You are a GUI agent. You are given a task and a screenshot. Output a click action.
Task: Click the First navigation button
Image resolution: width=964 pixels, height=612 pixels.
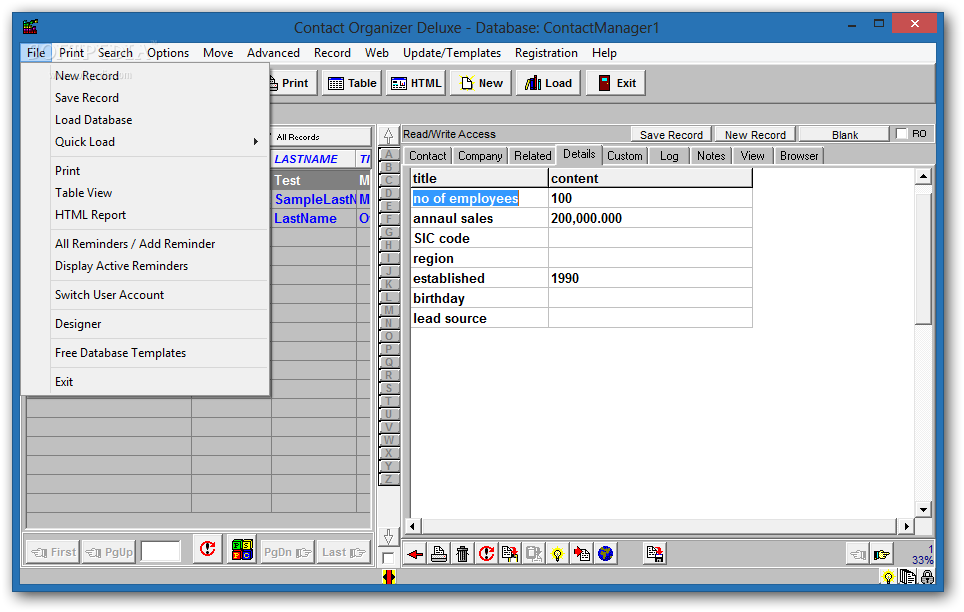pos(53,552)
